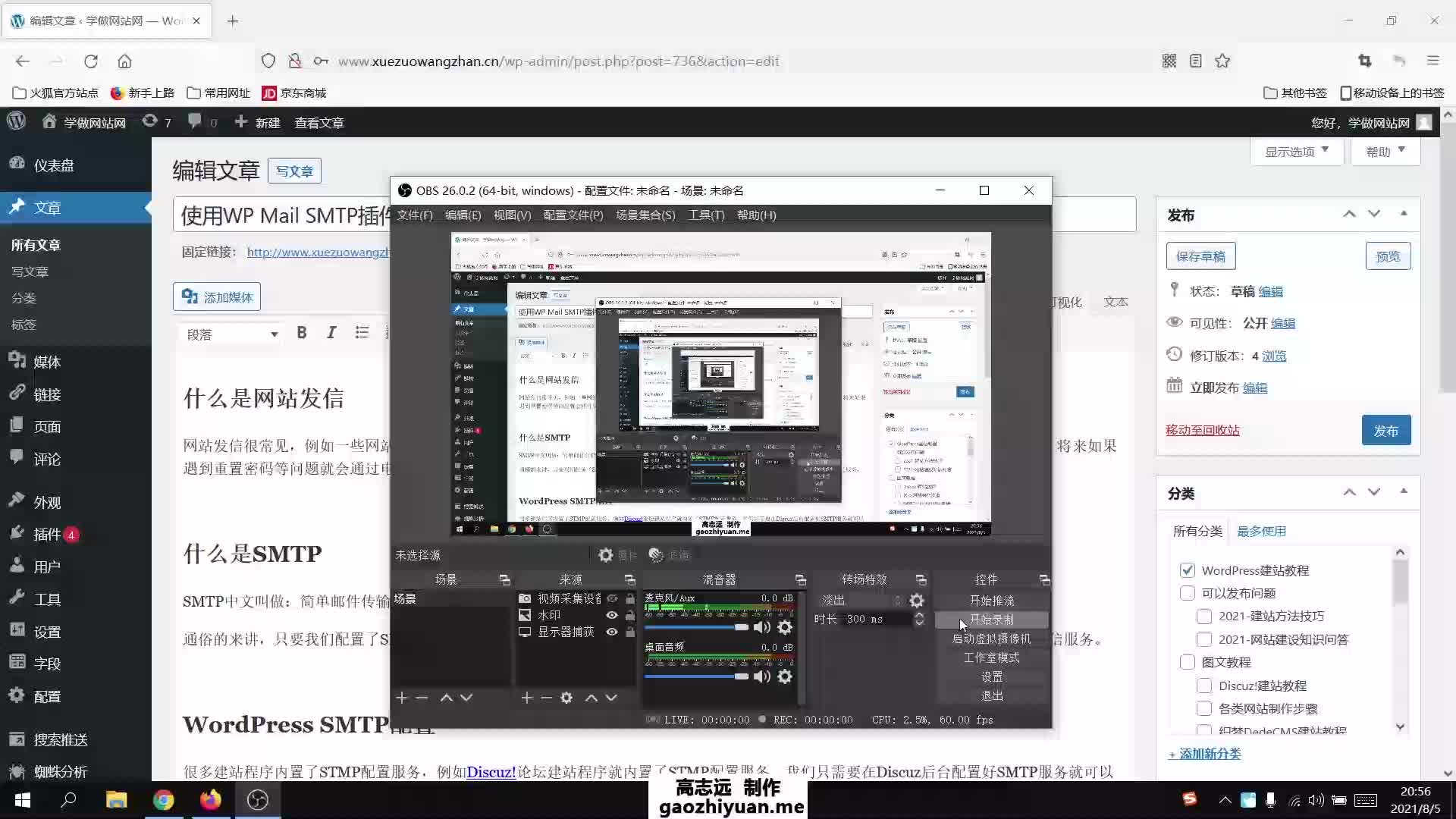The image size is (1456, 819).
Task: Remove scene with minus icon in 场景 panel
Action: point(422,698)
